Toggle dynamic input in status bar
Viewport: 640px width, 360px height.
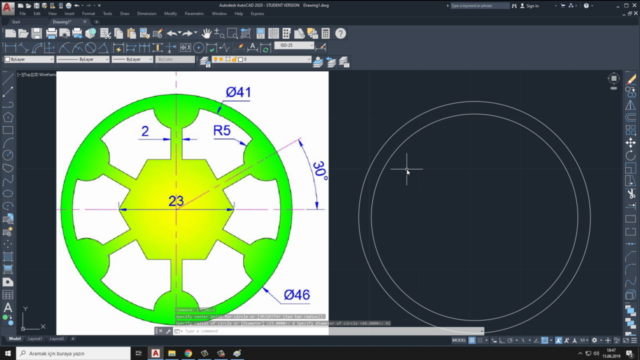[494, 340]
